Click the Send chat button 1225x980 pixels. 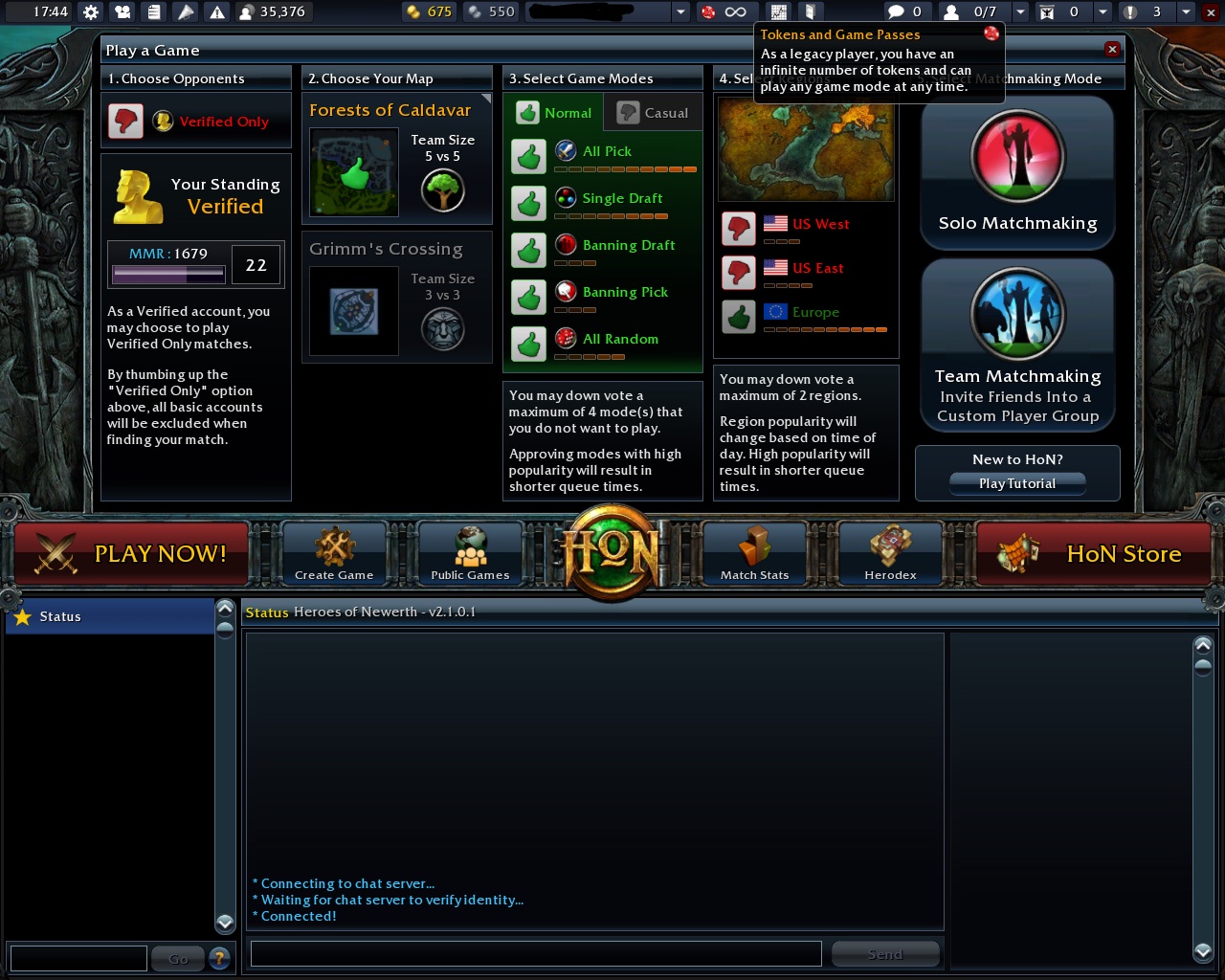click(x=885, y=954)
